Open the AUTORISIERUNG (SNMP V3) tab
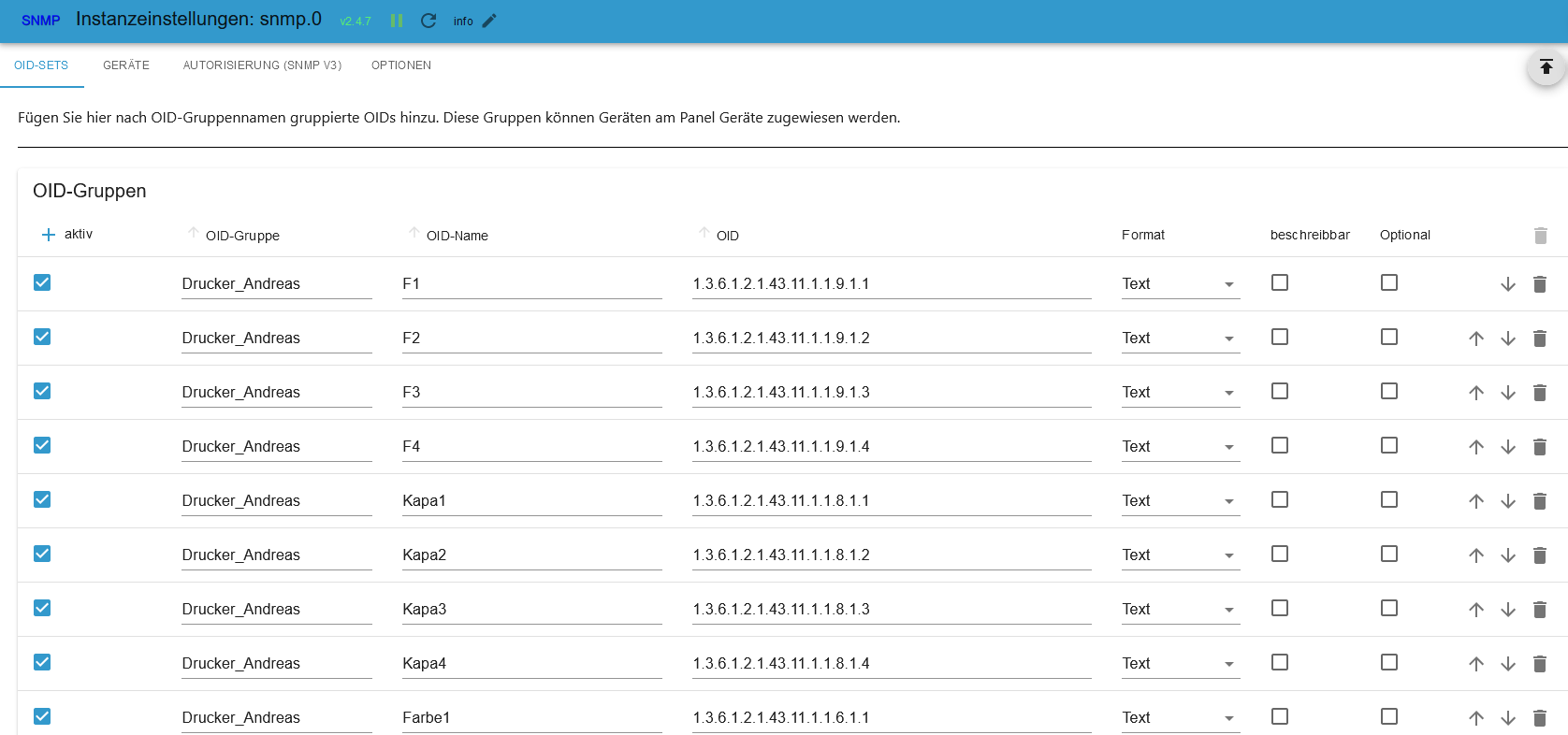The height and width of the screenshot is (735, 1568). pyautogui.click(x=262, y=65)
